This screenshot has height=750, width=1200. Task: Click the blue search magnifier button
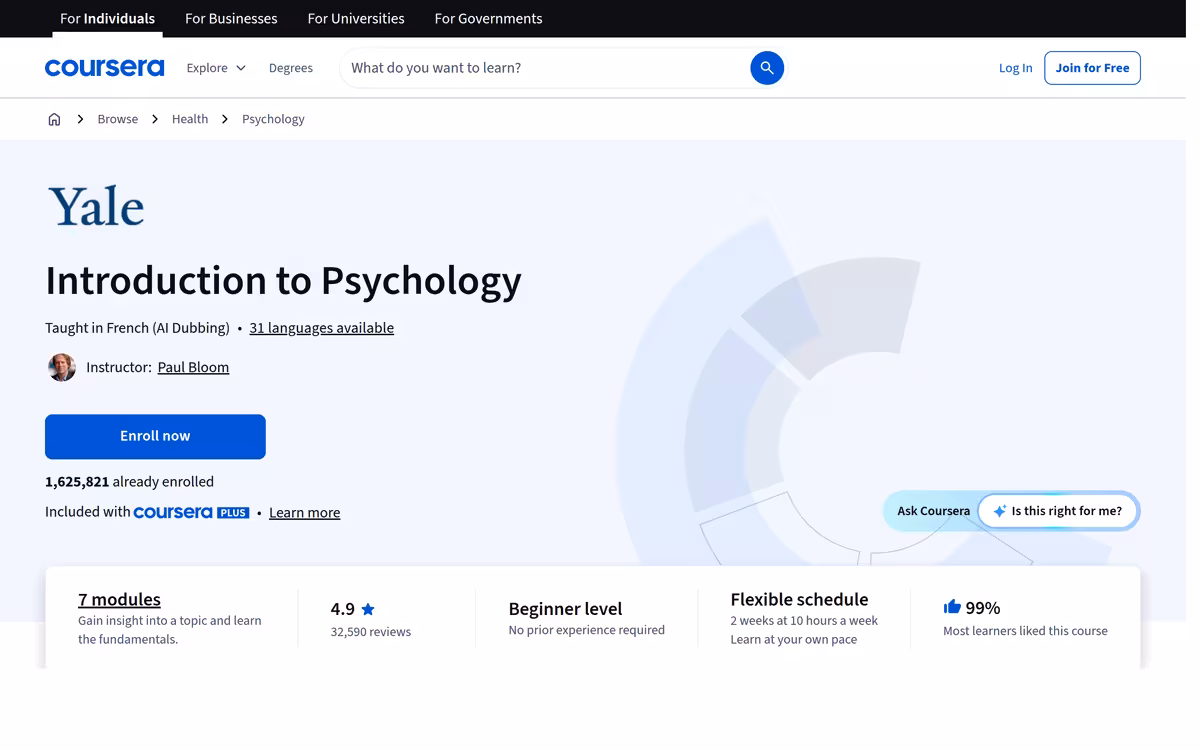tap(767, 68)
